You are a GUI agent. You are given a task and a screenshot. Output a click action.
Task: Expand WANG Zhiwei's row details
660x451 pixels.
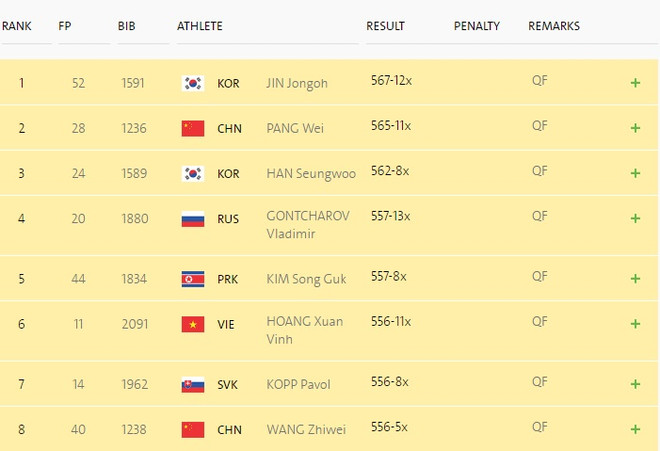(x=635, y=430)
